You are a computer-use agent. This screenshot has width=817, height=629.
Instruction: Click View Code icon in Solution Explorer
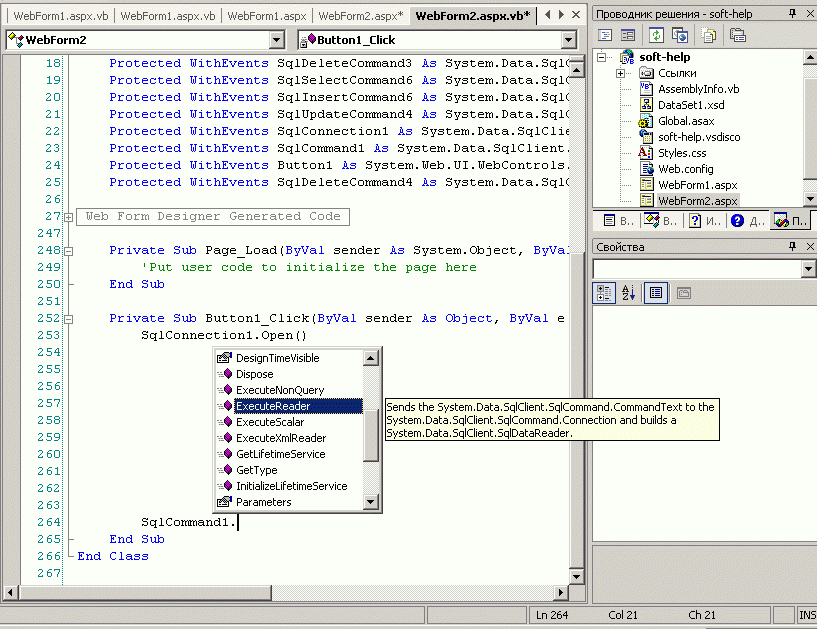[x=605, y=35]
